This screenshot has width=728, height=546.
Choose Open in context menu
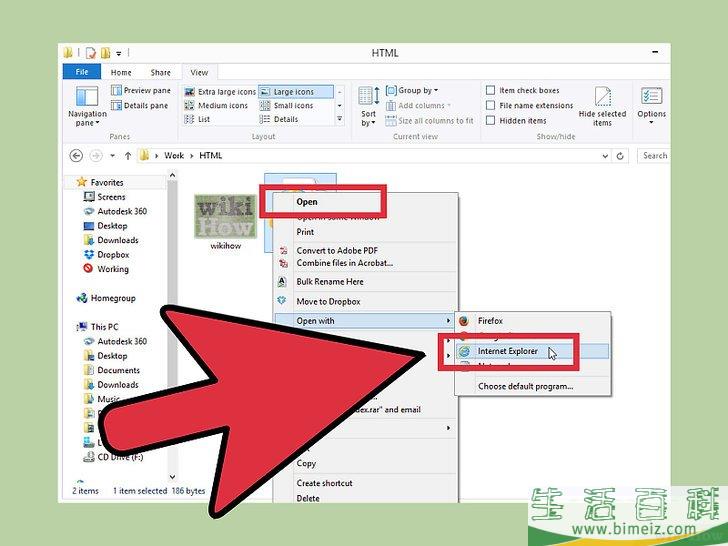[x=307, y=202]
